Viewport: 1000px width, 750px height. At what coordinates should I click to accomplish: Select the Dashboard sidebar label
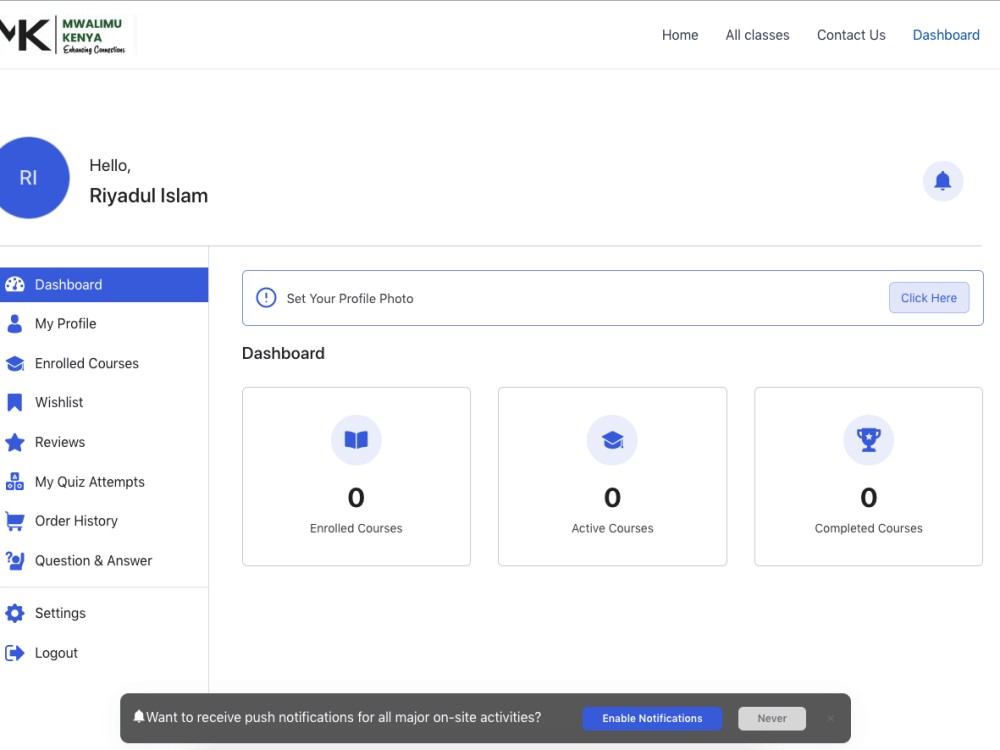[68, 284]
